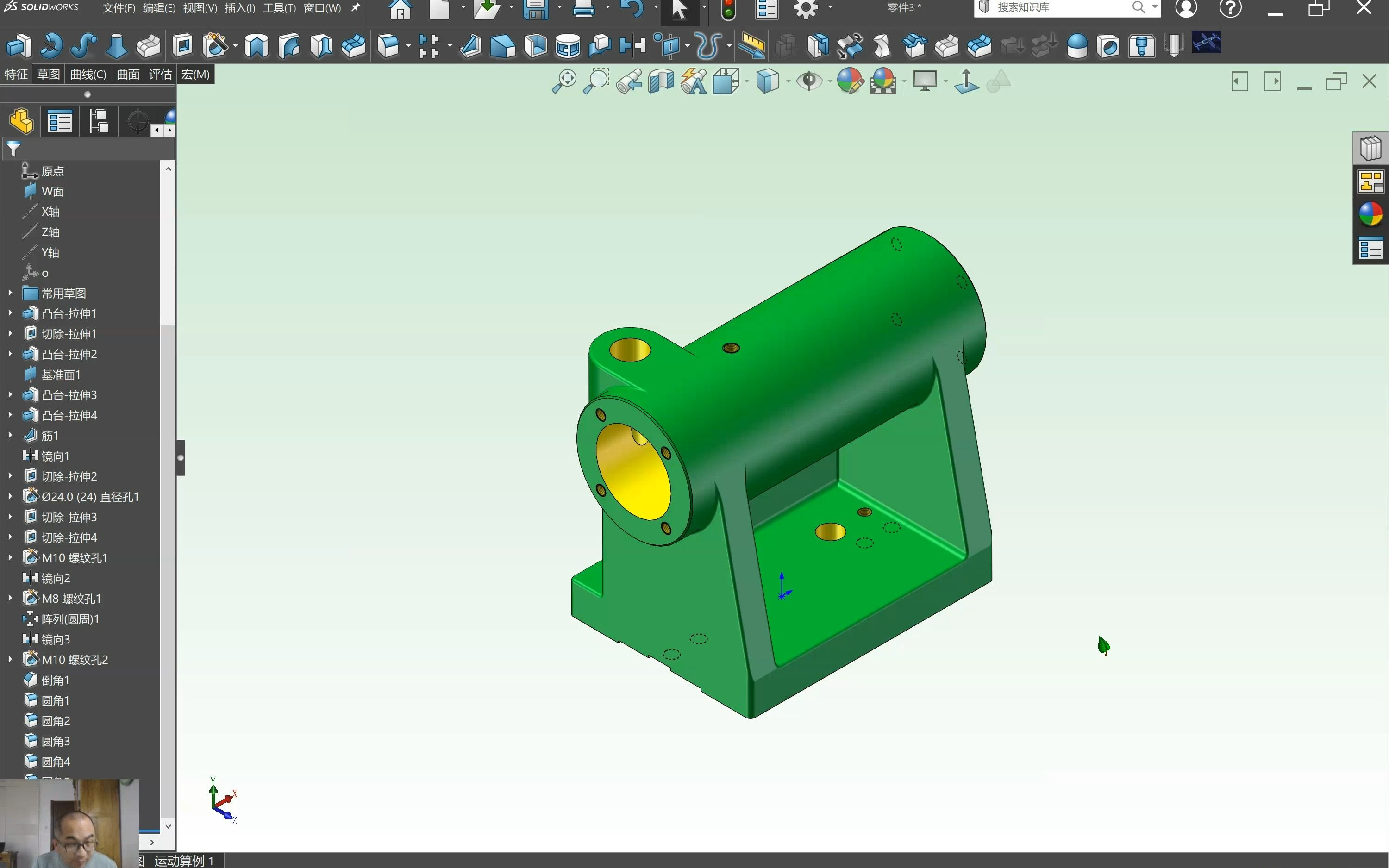
Task: Select the Rib tool
Action: tap(471, 46)
